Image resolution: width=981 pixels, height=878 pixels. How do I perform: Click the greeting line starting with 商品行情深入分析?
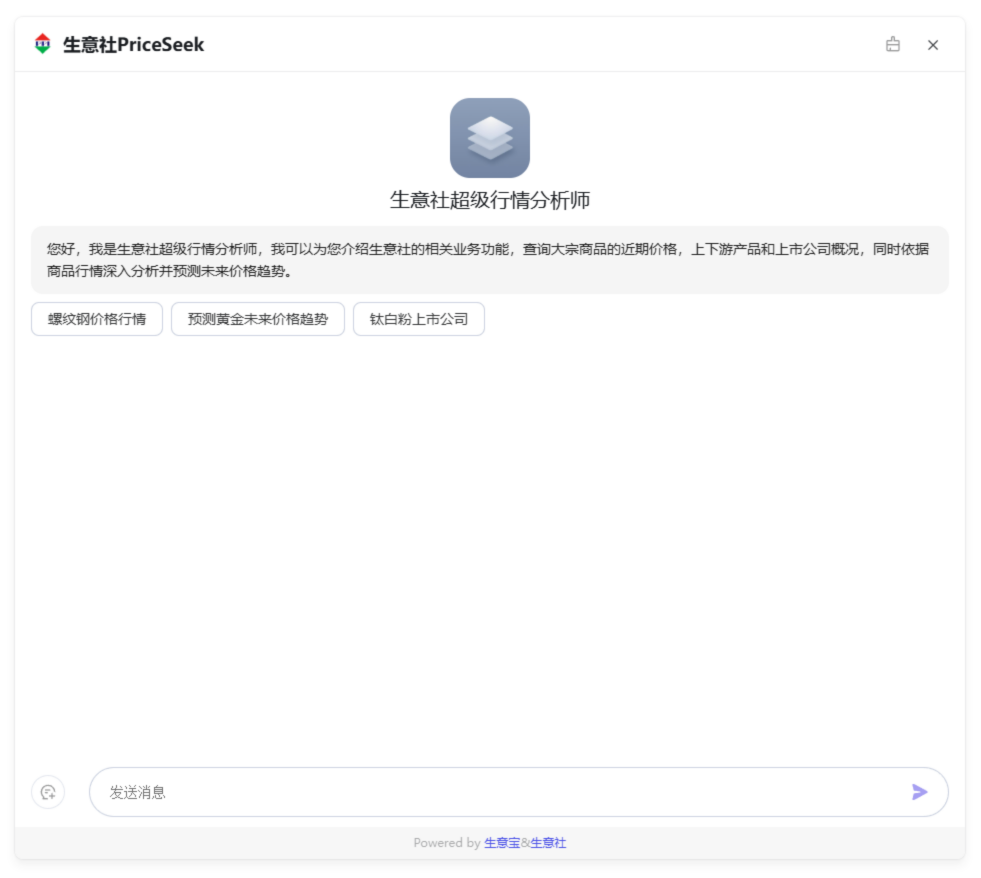coord(168,271)
